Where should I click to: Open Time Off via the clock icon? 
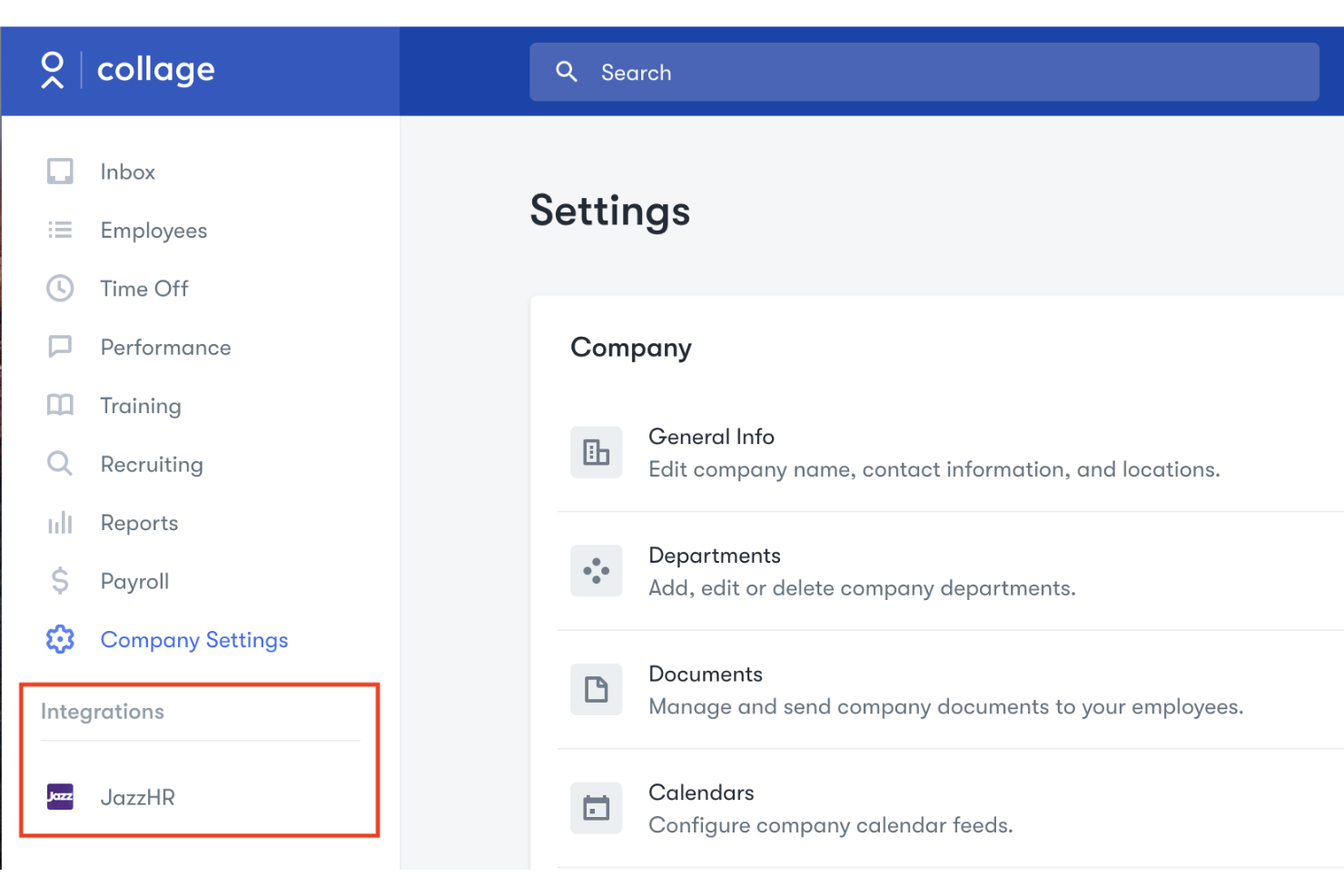pyautogui.click(x=59, y=288)
